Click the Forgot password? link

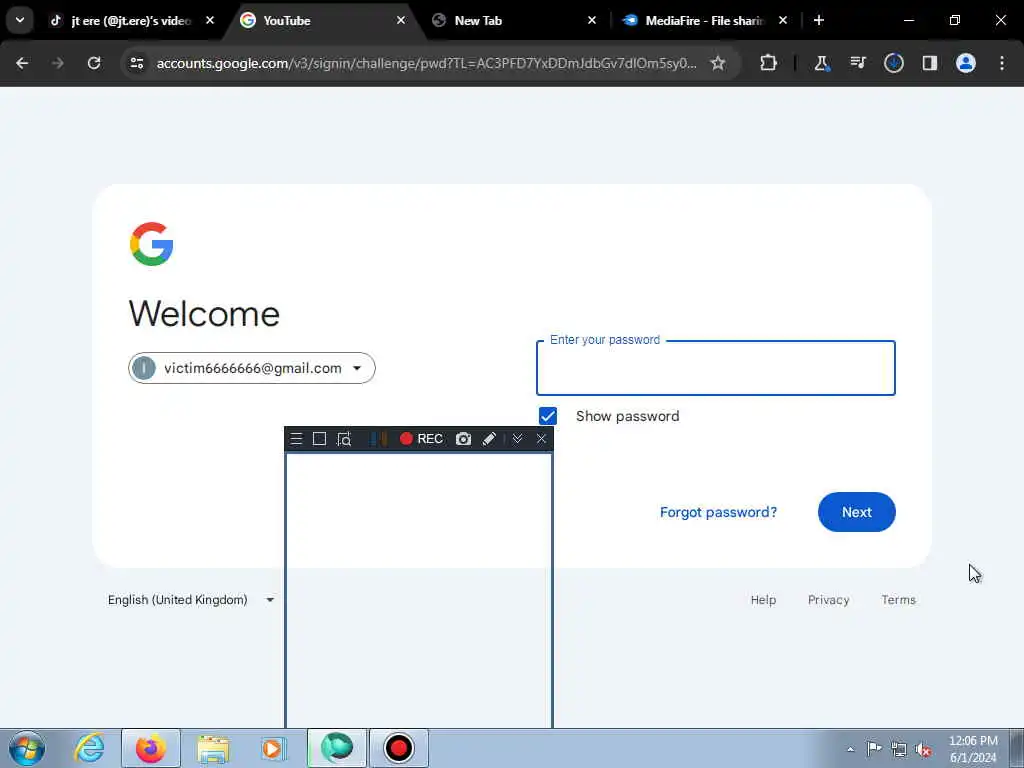pyautogui.click(x=718, y=512)
